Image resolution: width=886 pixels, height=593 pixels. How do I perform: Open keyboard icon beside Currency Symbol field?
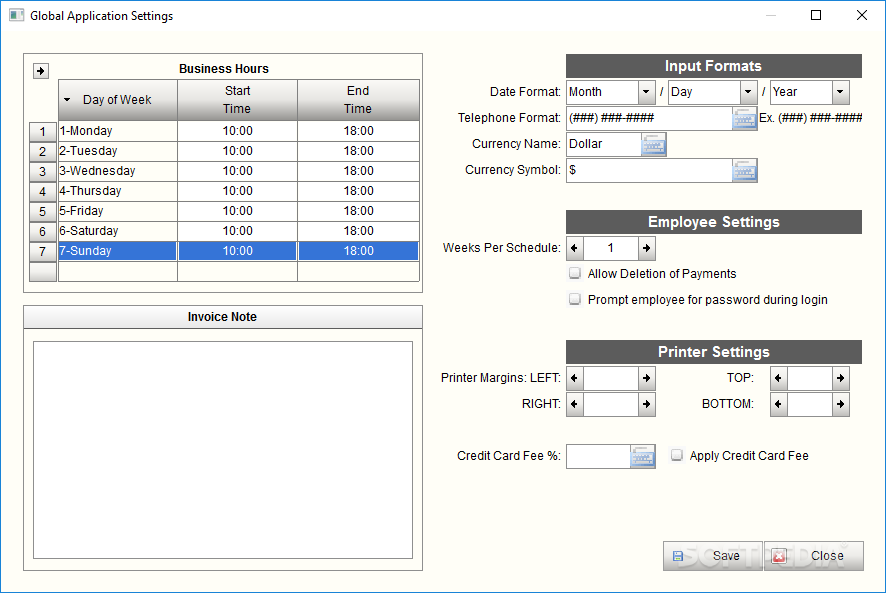click(744, 171)
